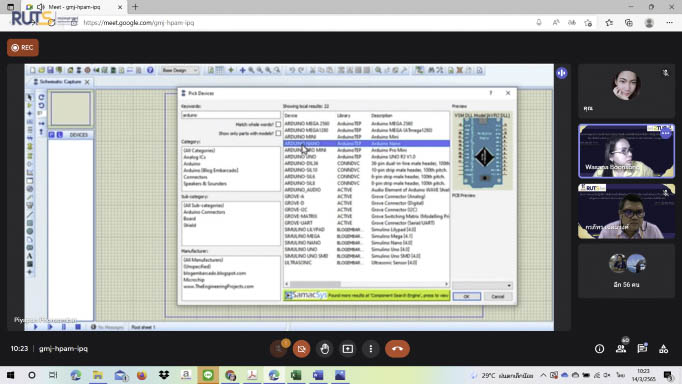Click the Rotate Anti-clockwise icon
This screenshot has width=682, height=384.
[x=41, y=105]
